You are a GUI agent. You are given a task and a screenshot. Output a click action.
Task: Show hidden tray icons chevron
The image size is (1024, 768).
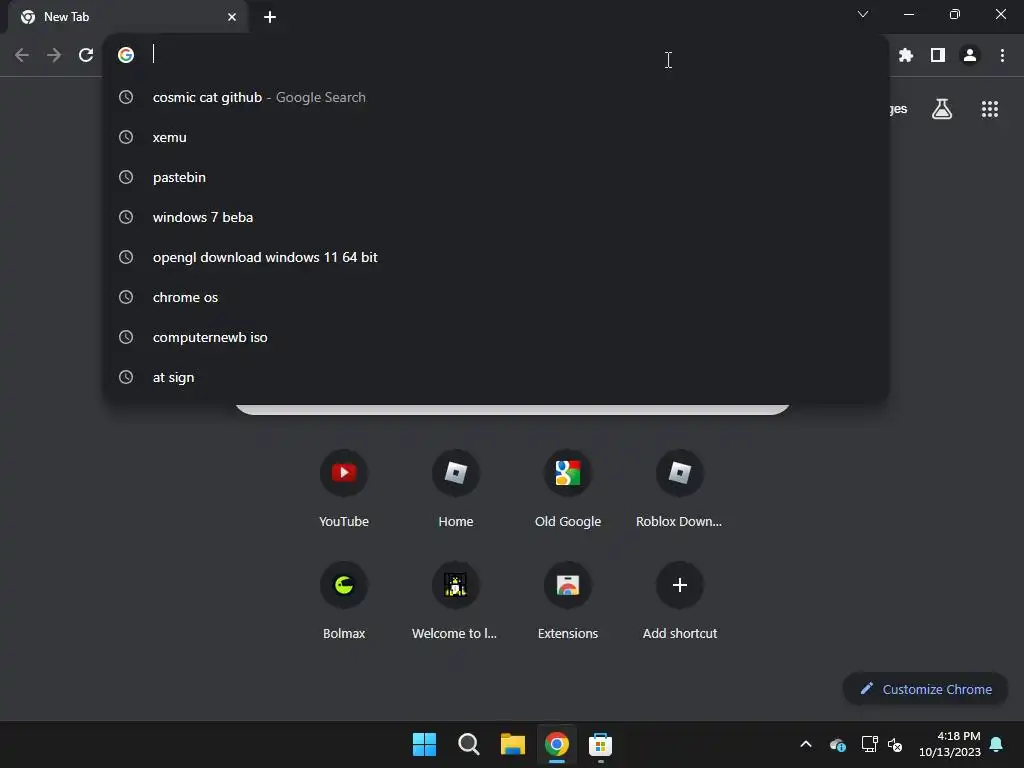pyautogui.click(x=806, y=744)
